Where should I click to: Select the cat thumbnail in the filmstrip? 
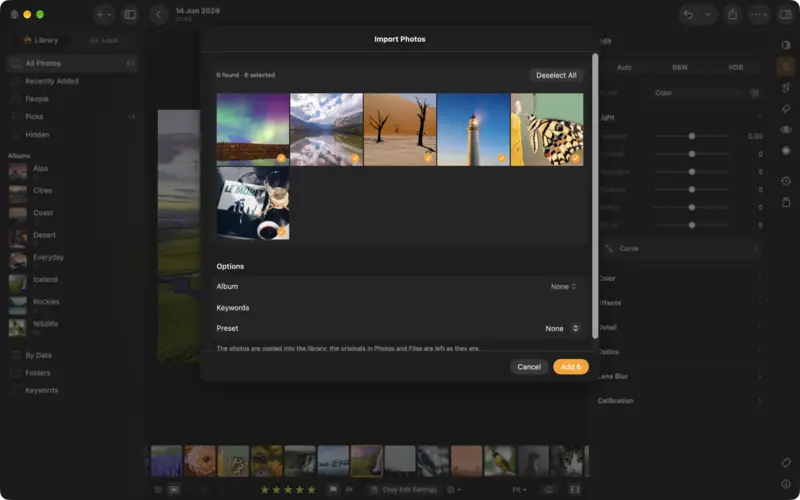tap(567, 461)
